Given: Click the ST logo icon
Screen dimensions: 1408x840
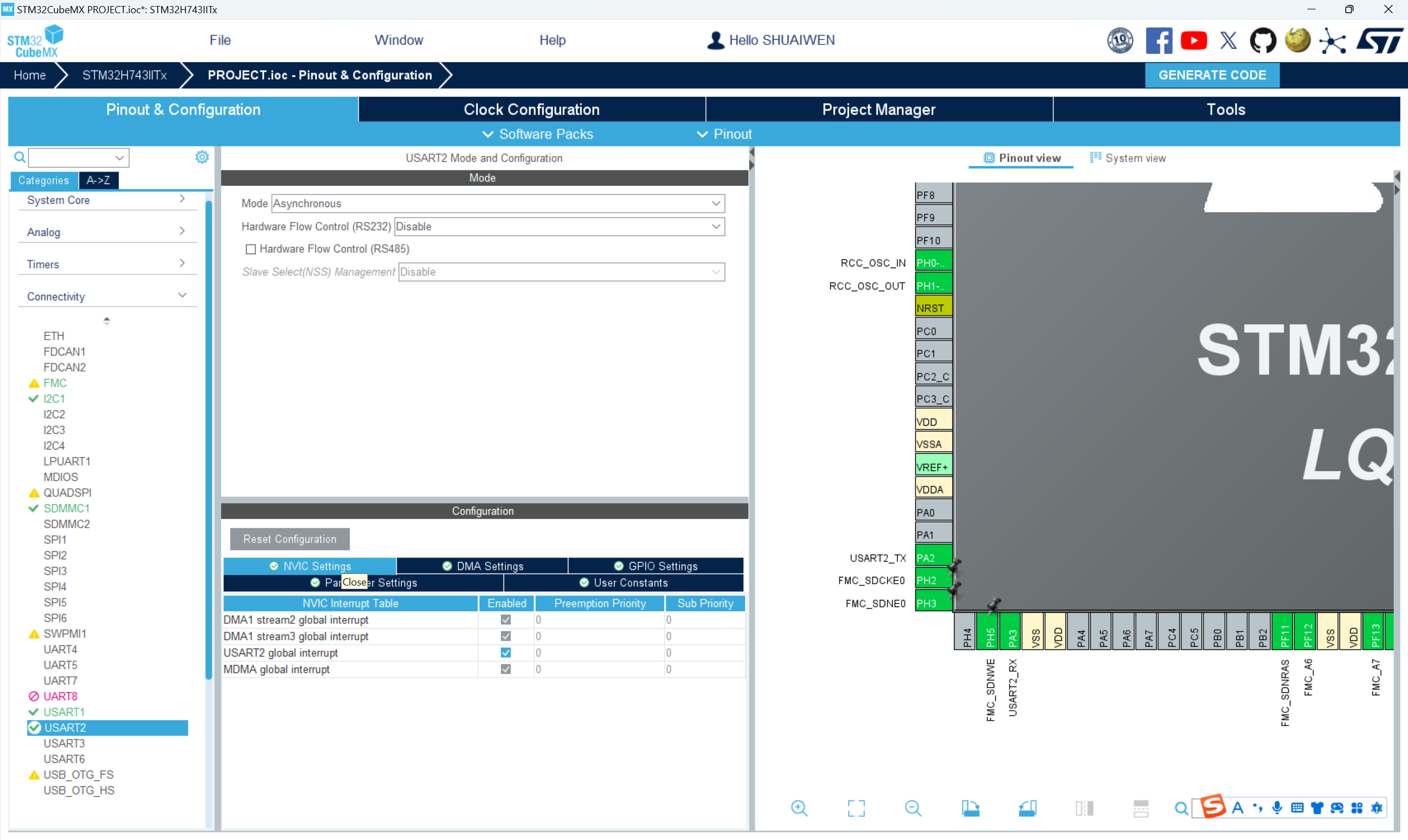Looking at the screenshot, I should (x=1379, y=41).
